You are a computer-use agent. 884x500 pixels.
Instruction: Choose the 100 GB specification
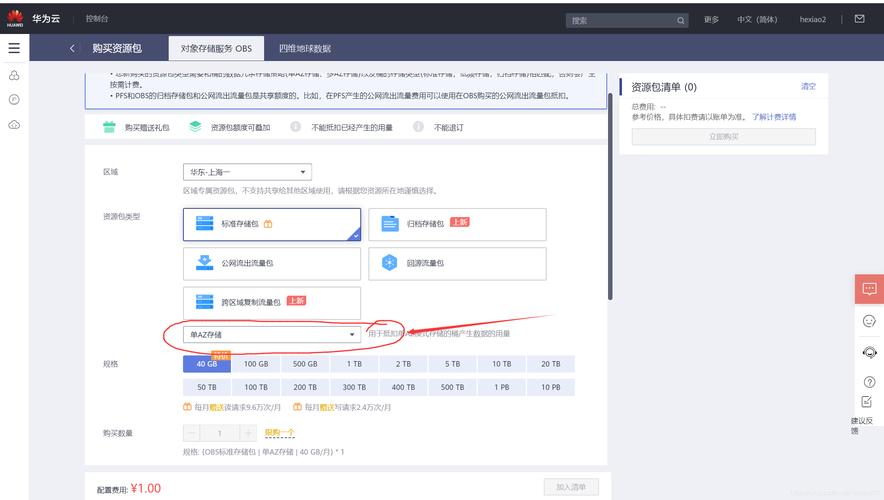[x=256, y=364]
